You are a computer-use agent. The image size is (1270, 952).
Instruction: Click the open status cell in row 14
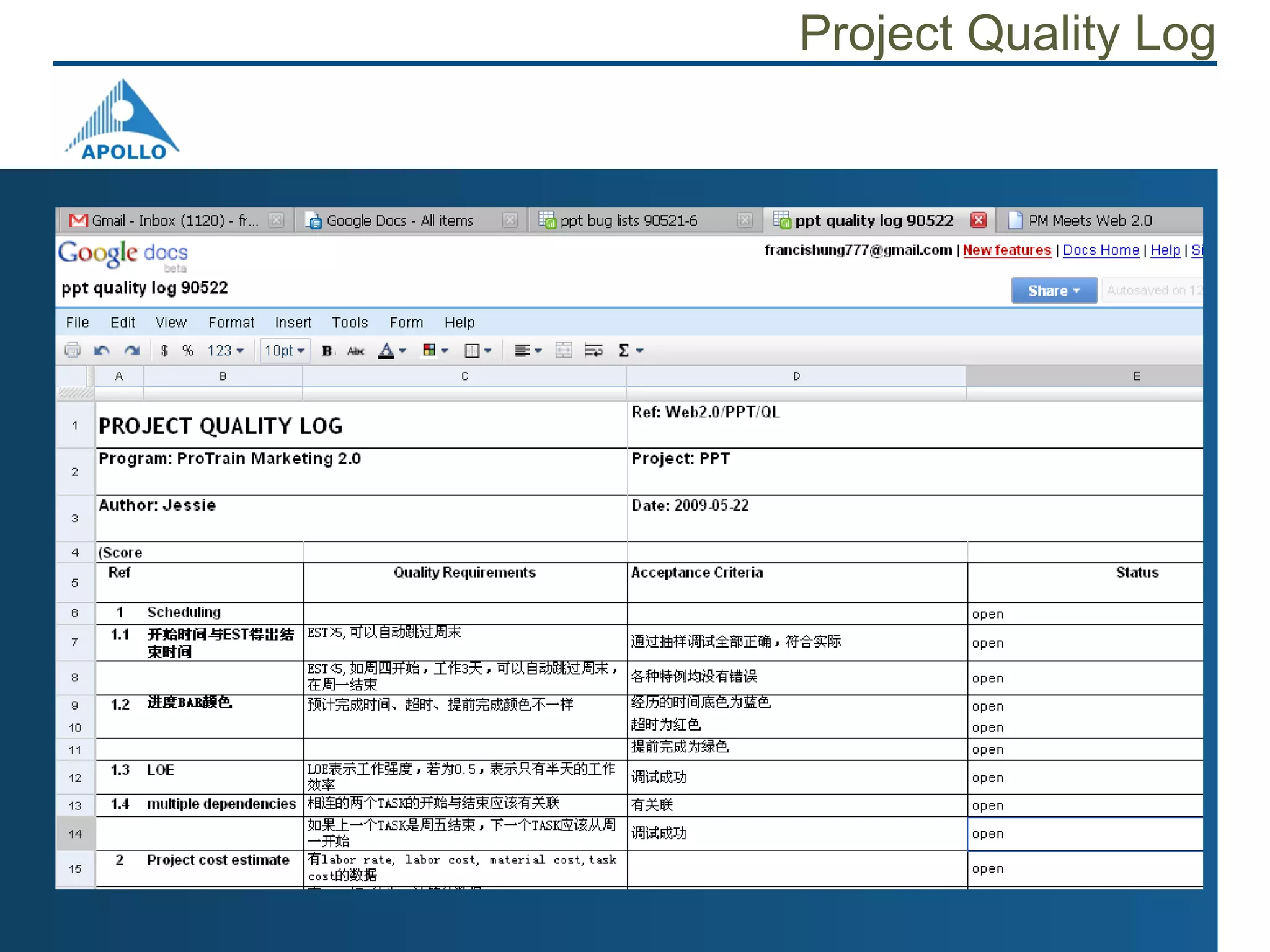click(x=1086, y=834)
